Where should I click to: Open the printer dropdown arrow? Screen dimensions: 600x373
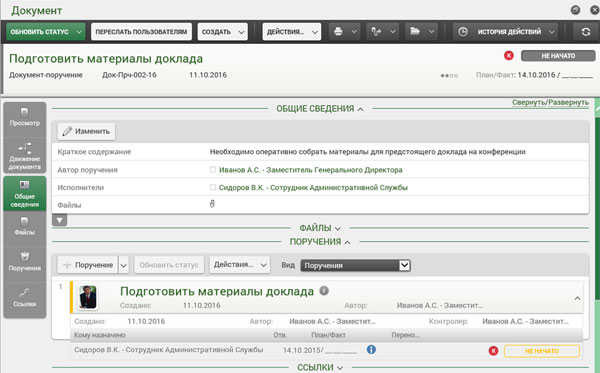(x=354, y=32)
